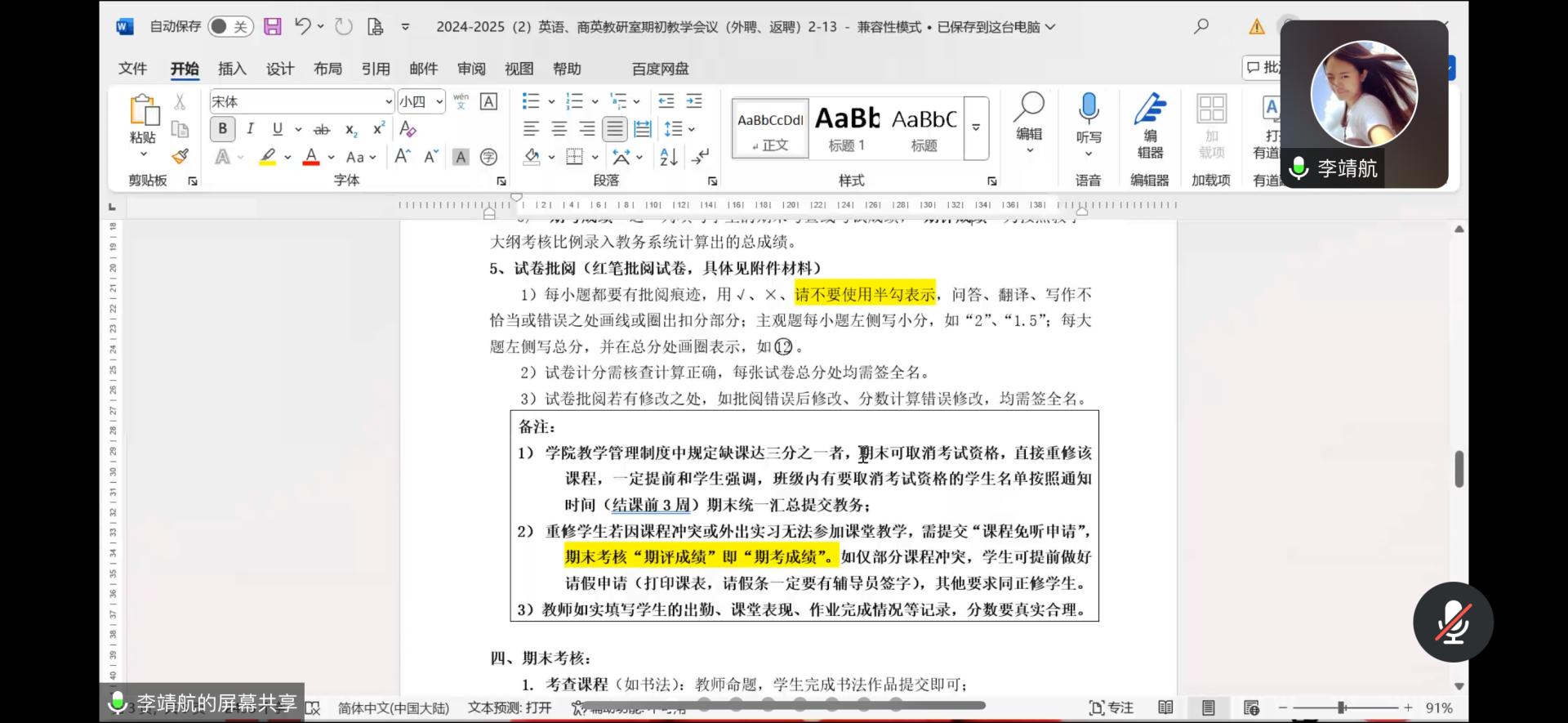The height and width of the screenshot is (723, 1568).
Task: Expand the styles gallery more arrow
Action: (x=976, y=128)
